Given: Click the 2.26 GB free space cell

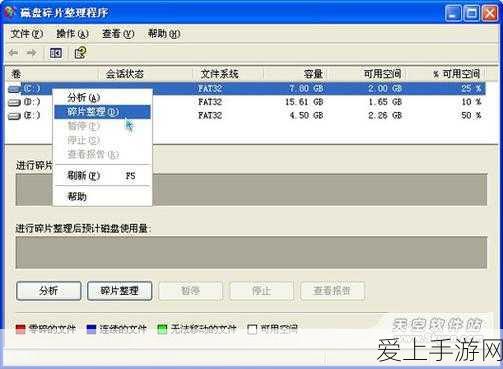Looking at the screenshot, I should click(x=385, y=116).
